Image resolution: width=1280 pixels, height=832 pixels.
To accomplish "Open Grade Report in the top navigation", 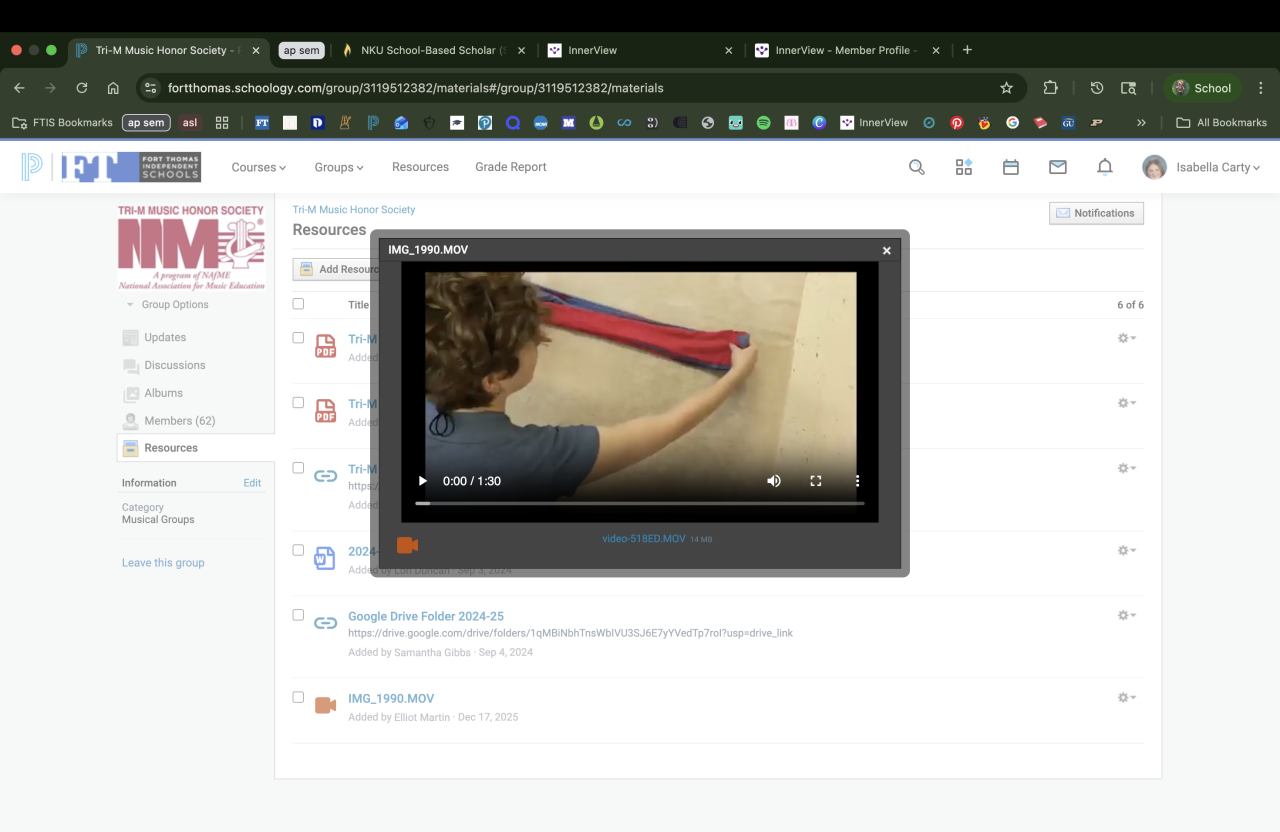I will coord(510,167).
